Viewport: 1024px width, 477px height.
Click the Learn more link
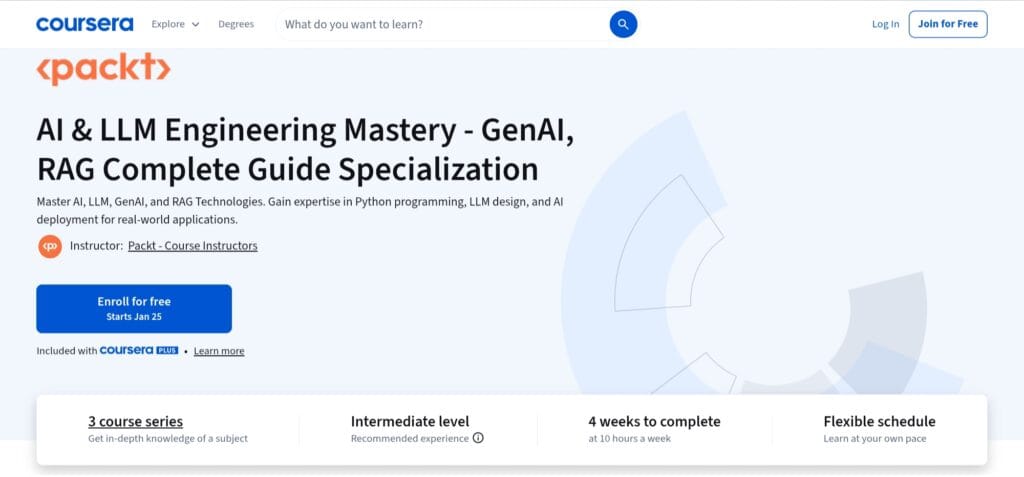coord(219,351)
